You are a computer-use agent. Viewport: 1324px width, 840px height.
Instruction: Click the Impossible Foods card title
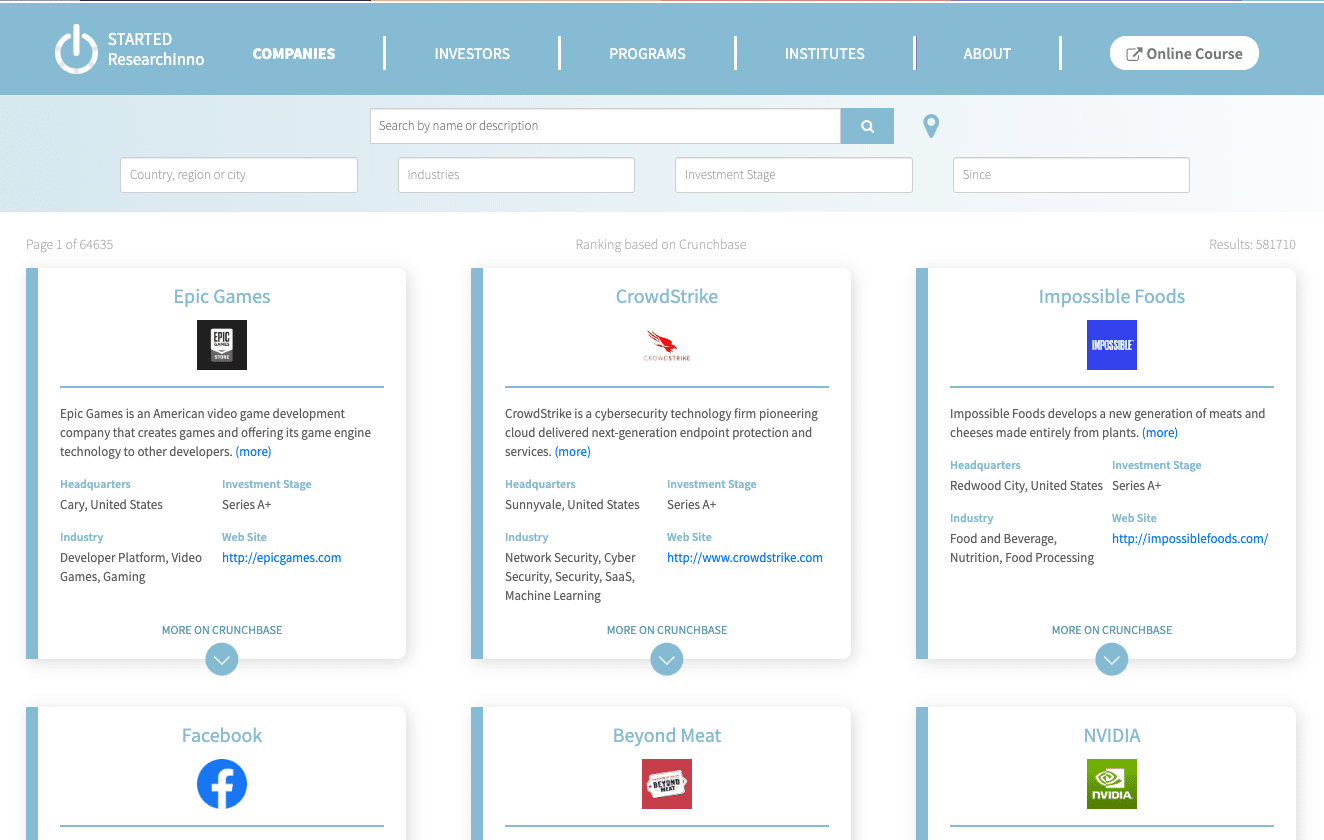tap(1112, 297)
